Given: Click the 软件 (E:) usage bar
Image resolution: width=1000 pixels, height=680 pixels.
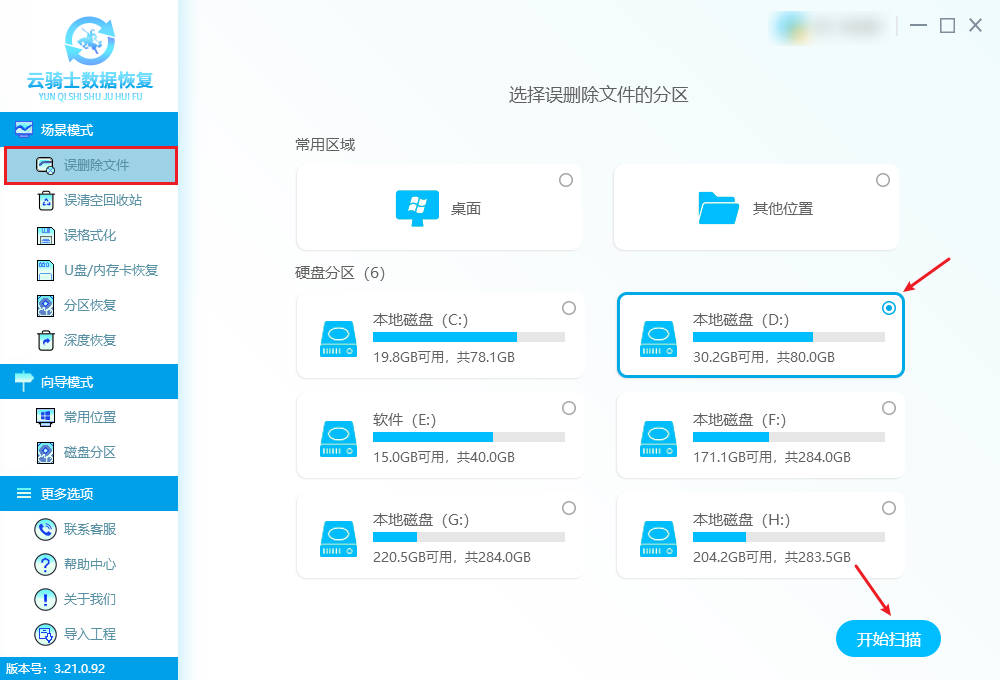Looking at the screenshot, I should (x=468, y=437).
